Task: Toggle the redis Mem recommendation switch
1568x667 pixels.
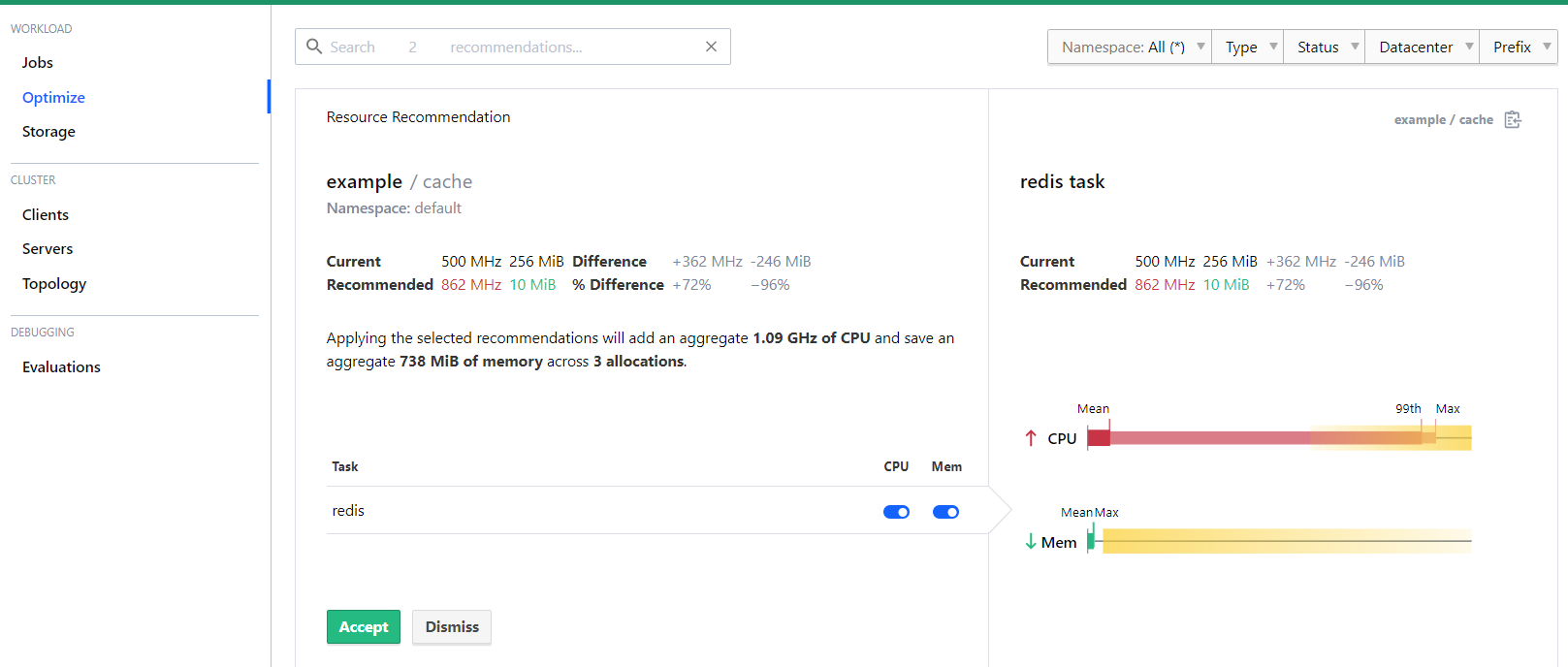Action: 945,512
